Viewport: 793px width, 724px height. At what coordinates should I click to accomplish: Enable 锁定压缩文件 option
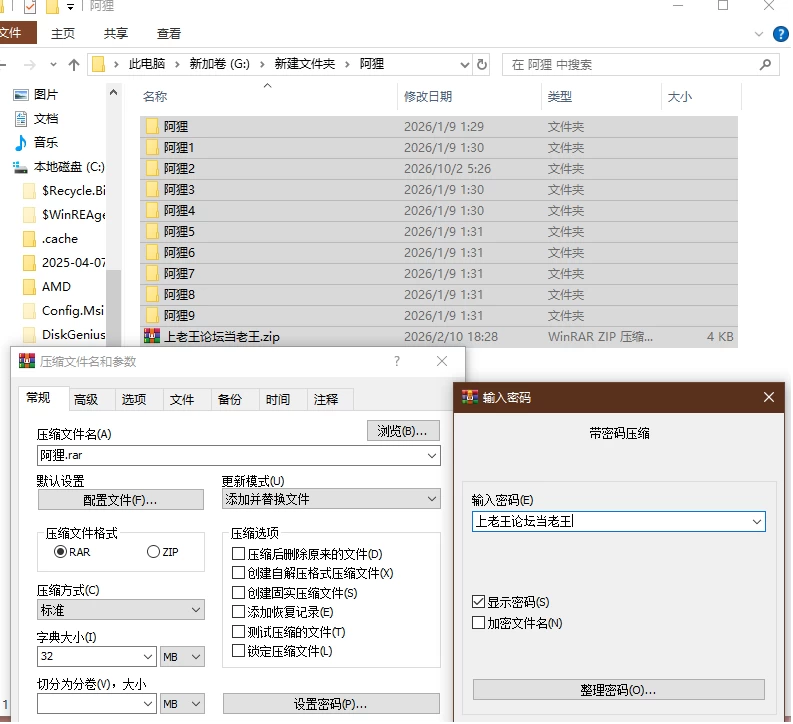click(238, 651)
